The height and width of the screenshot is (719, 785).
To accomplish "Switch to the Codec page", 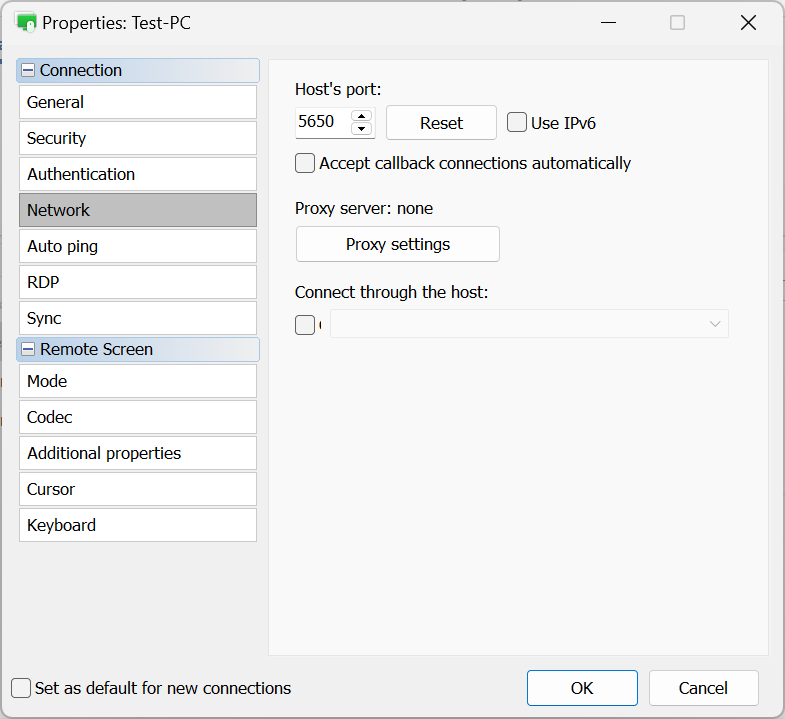I will click(x=138, y=417).
